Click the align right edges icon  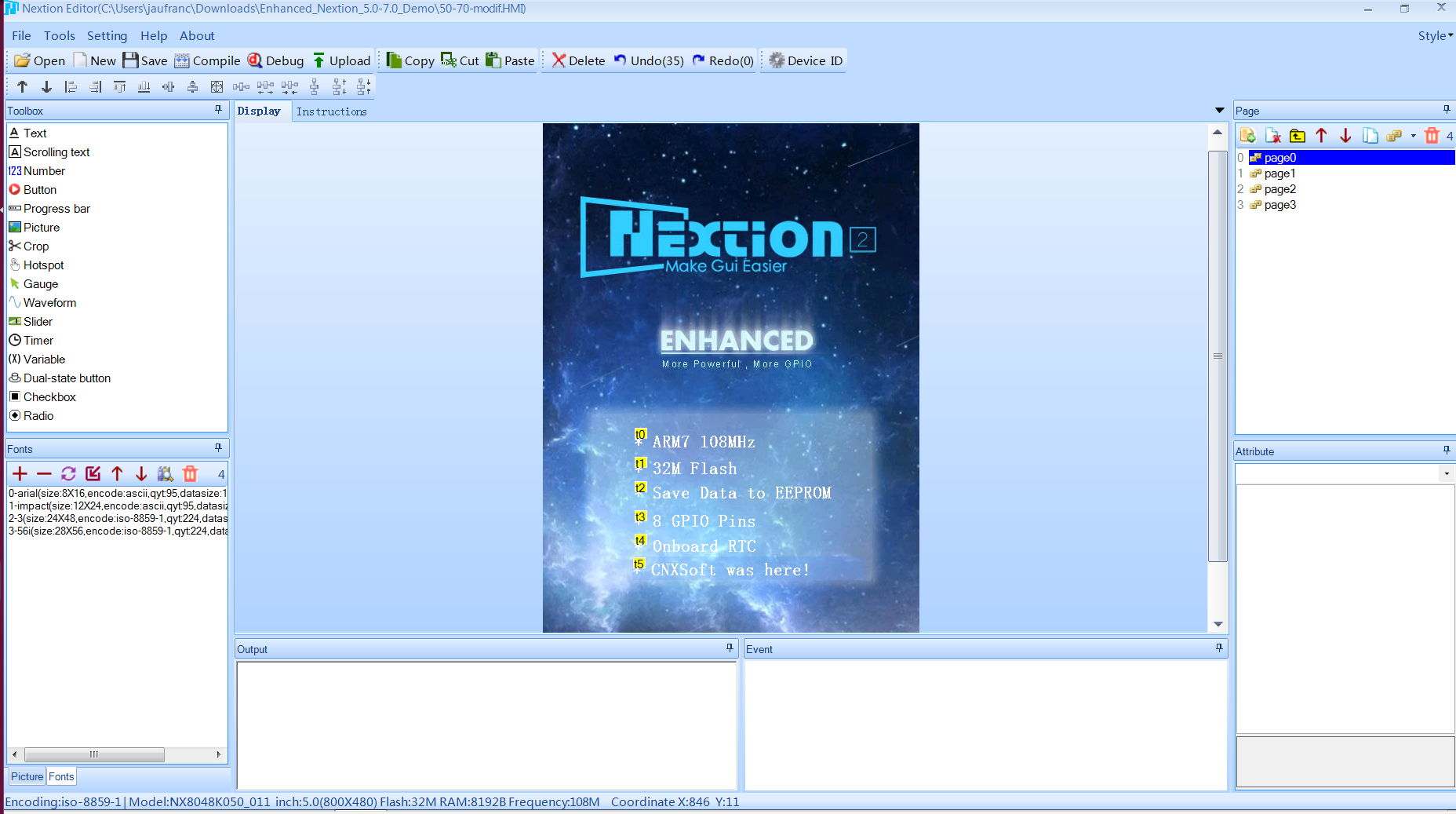pos(95,87)
